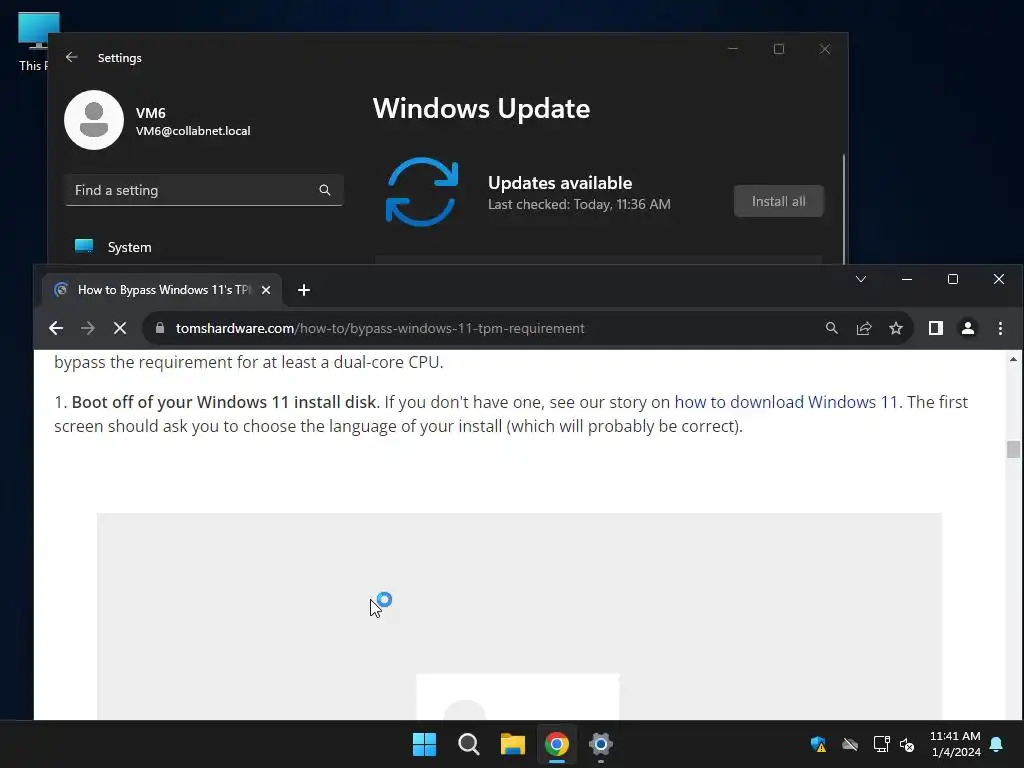This screenshot has height=768, width=1024.
Task: Maximize the Settings window
Action: tap(778, 49)
